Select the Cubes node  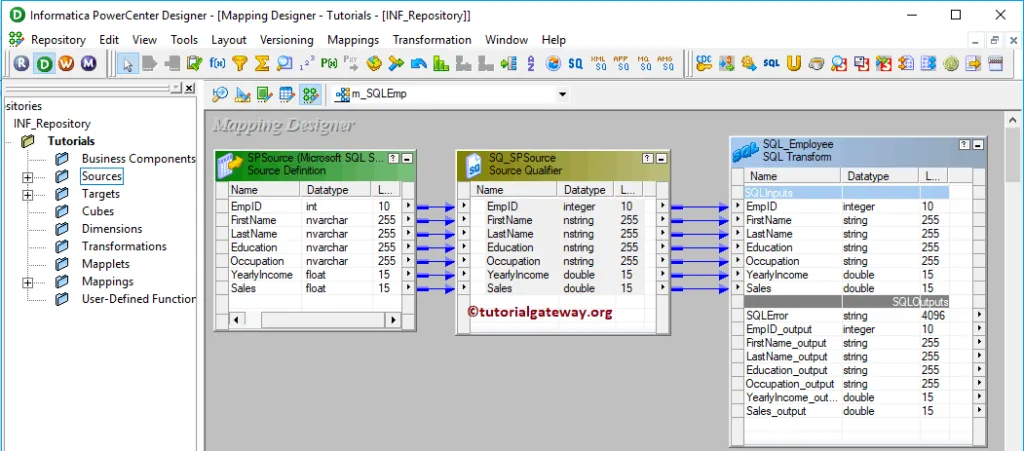98,211
